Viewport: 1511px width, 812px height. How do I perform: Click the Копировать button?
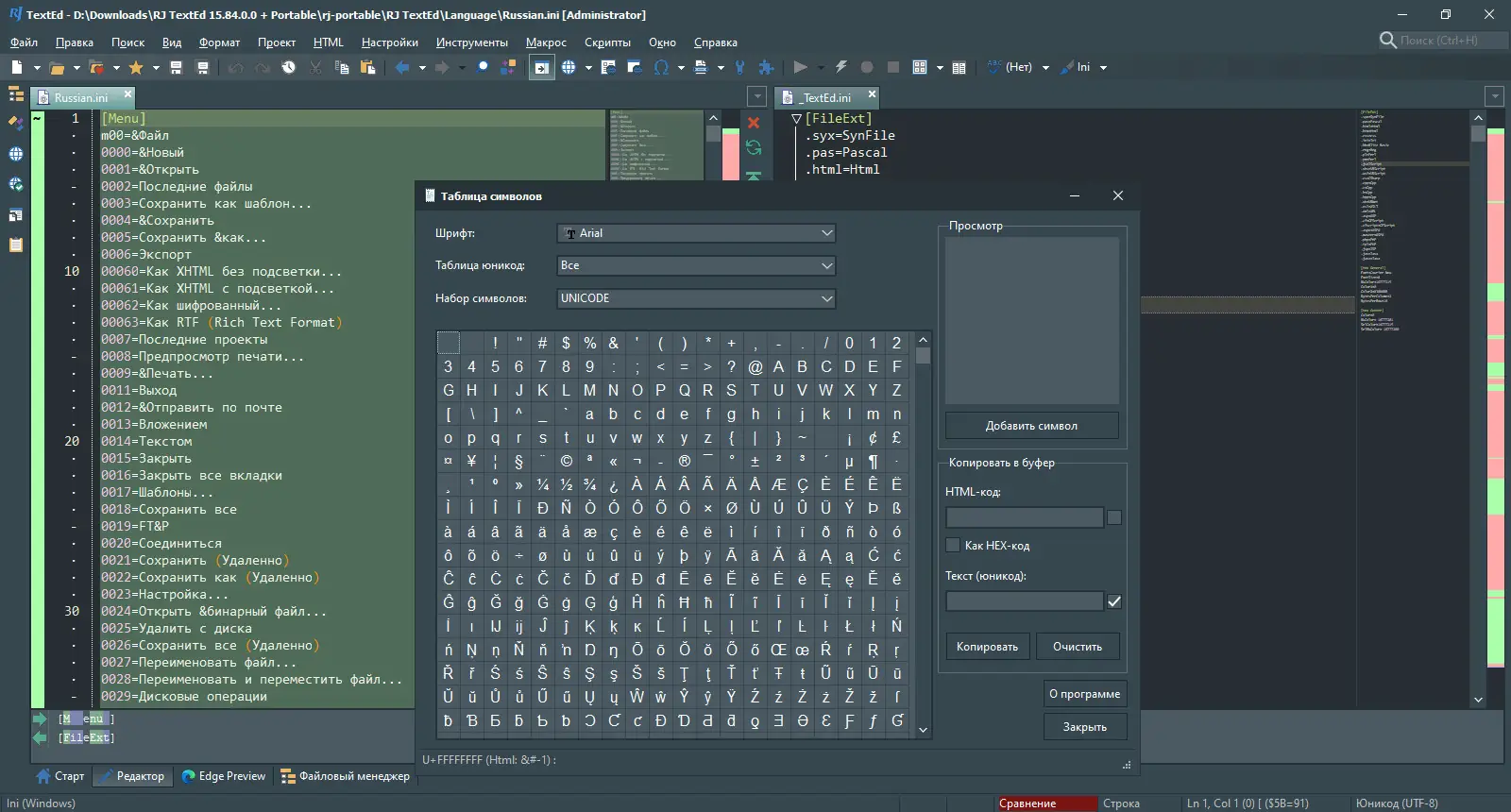pyautogui.click(x=987, y=647)
